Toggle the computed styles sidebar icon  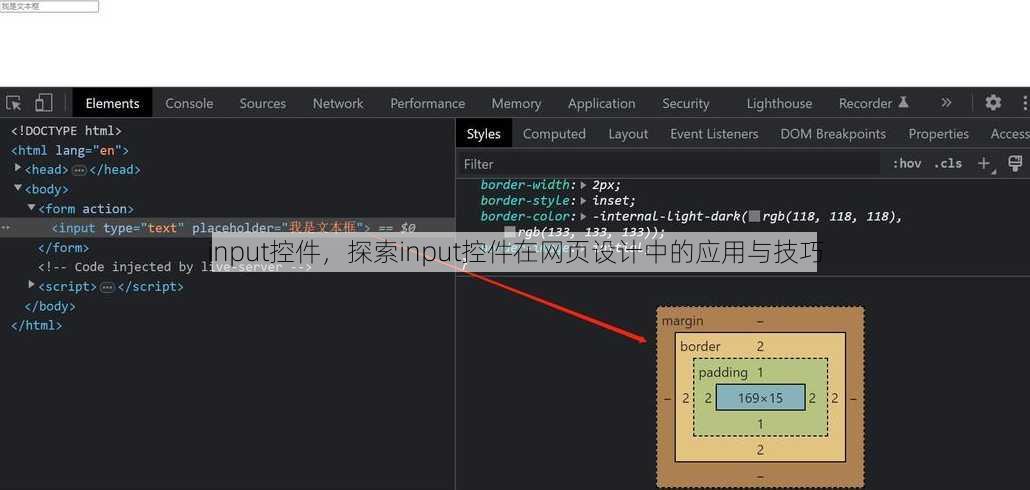coord(1015,163)
